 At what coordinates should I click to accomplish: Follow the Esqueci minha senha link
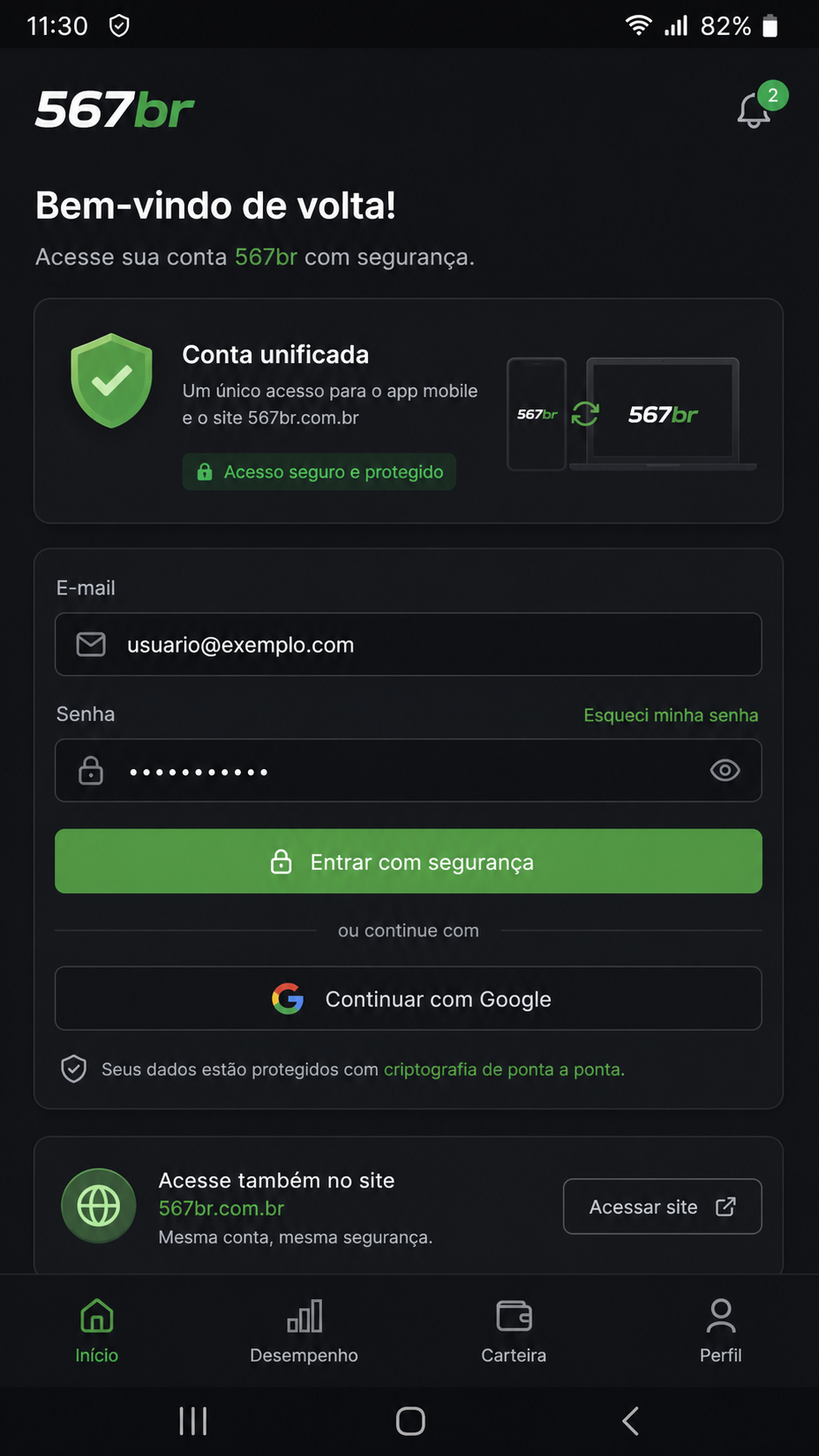tap(671, 715)
